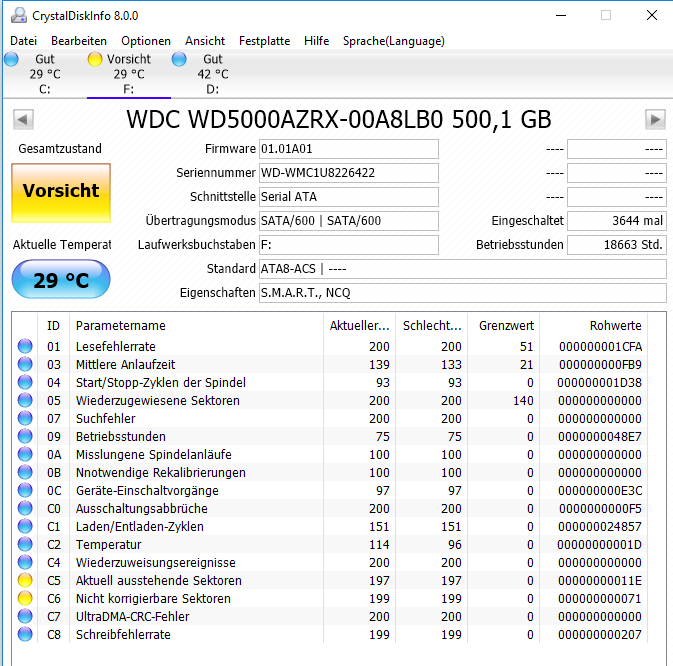Open the Optionen menu
Viewport: 673px width, 666px height.
[x=146, y=41]
